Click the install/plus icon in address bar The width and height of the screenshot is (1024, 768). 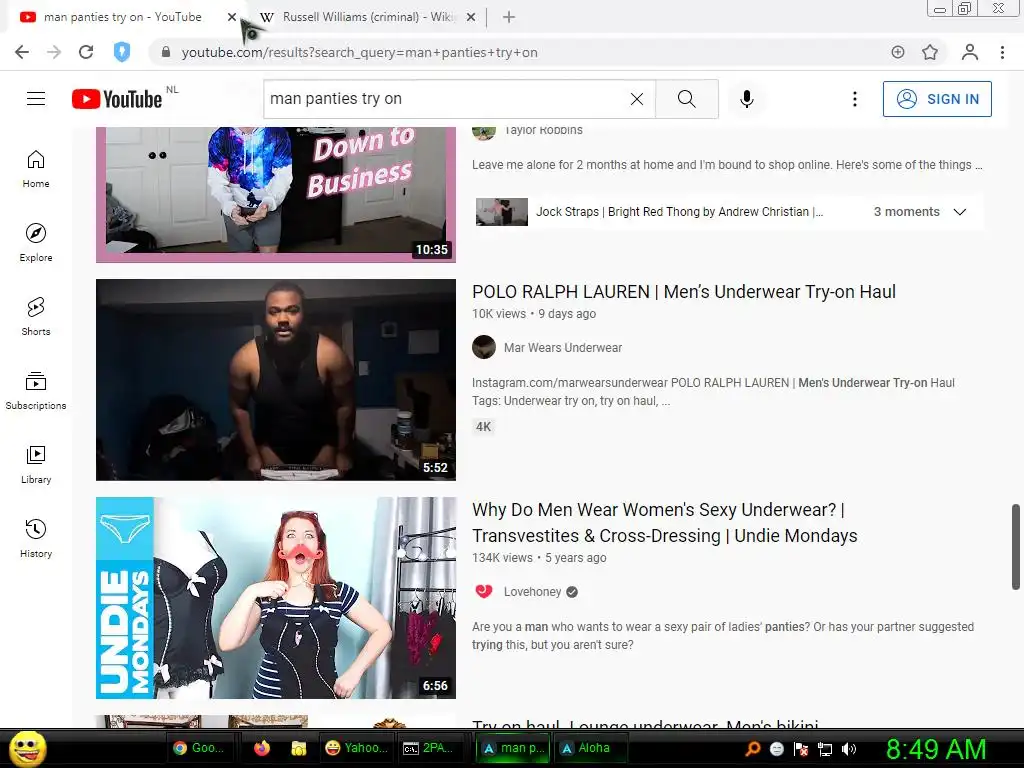898,52
